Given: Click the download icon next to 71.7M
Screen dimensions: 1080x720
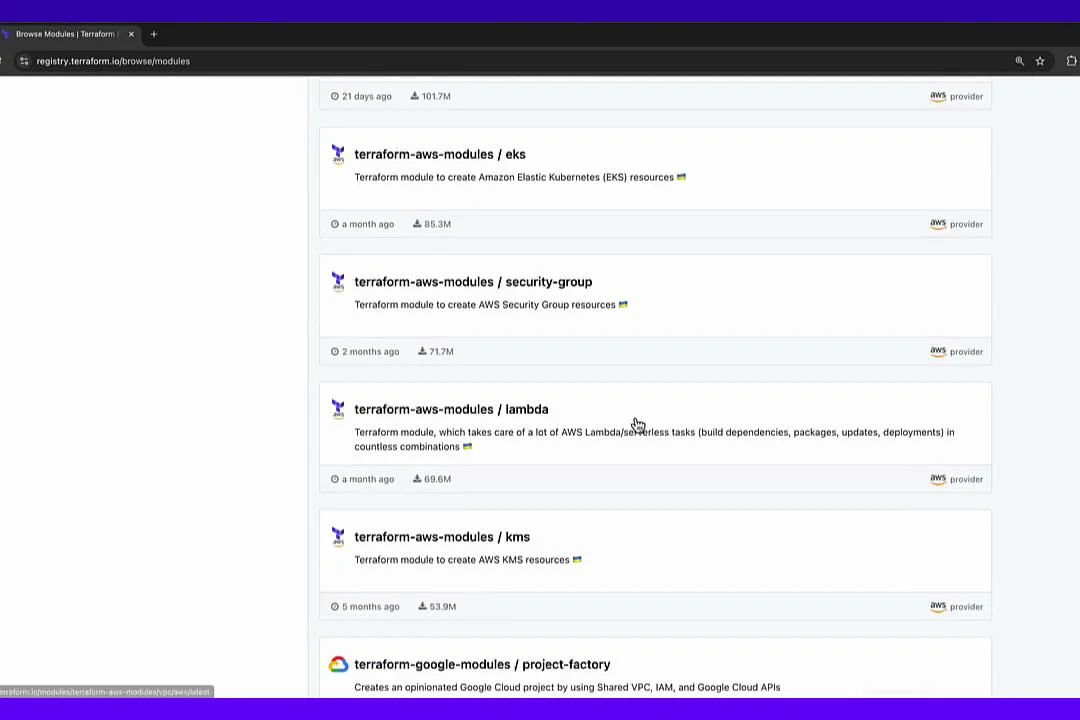Looking at the screenshot, I should tap(422, 351).
